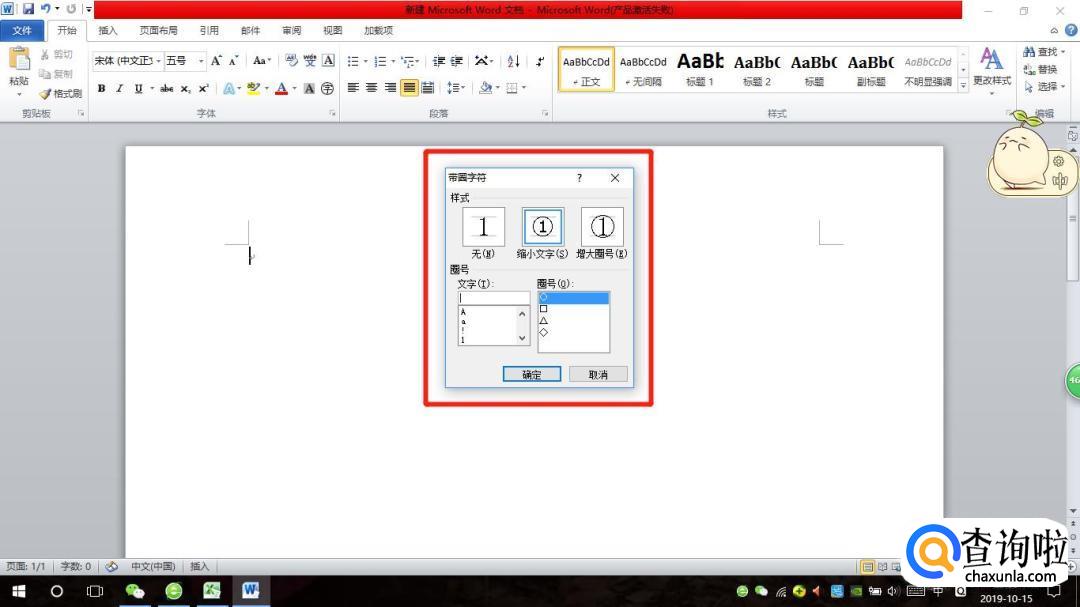Screen dimensions: 1080x607
Task: Select the 增大圈号 enclosure style
Action: point(601,227)
